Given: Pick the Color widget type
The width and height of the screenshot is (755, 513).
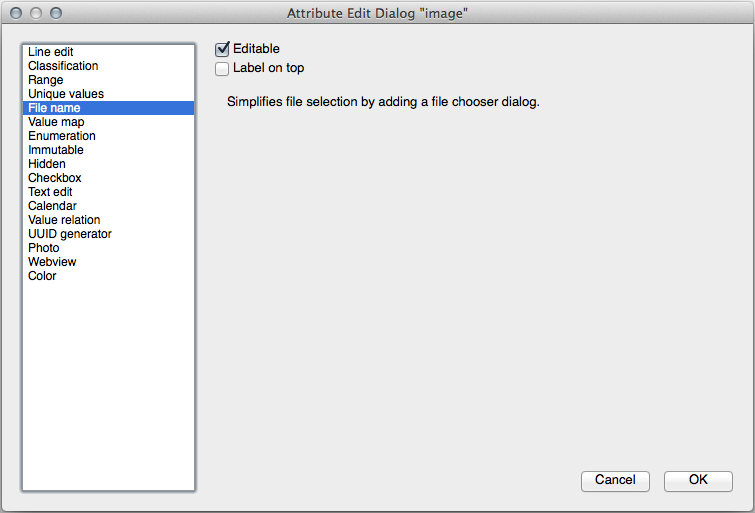Looking at the screenshot, I should tap(42, 276).
